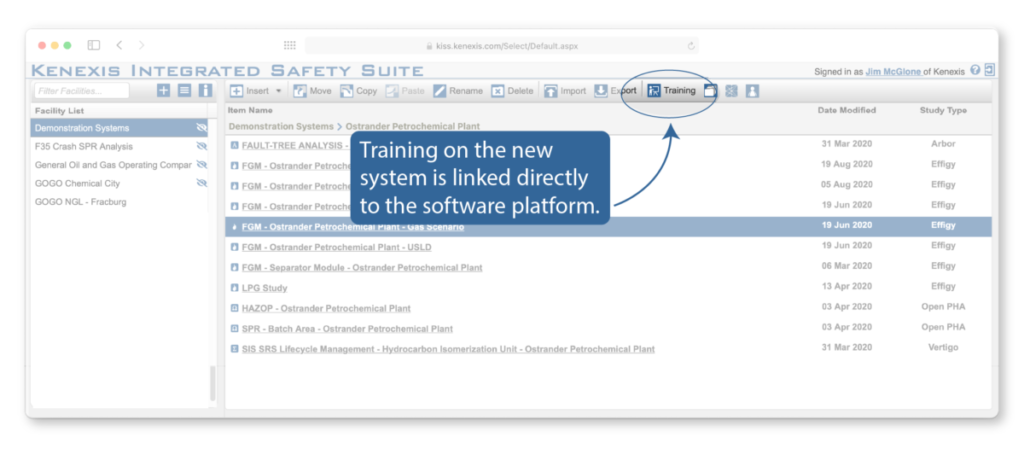1024x449 pixels.
Task: Click the window icon right of Training
Action: 711,91
